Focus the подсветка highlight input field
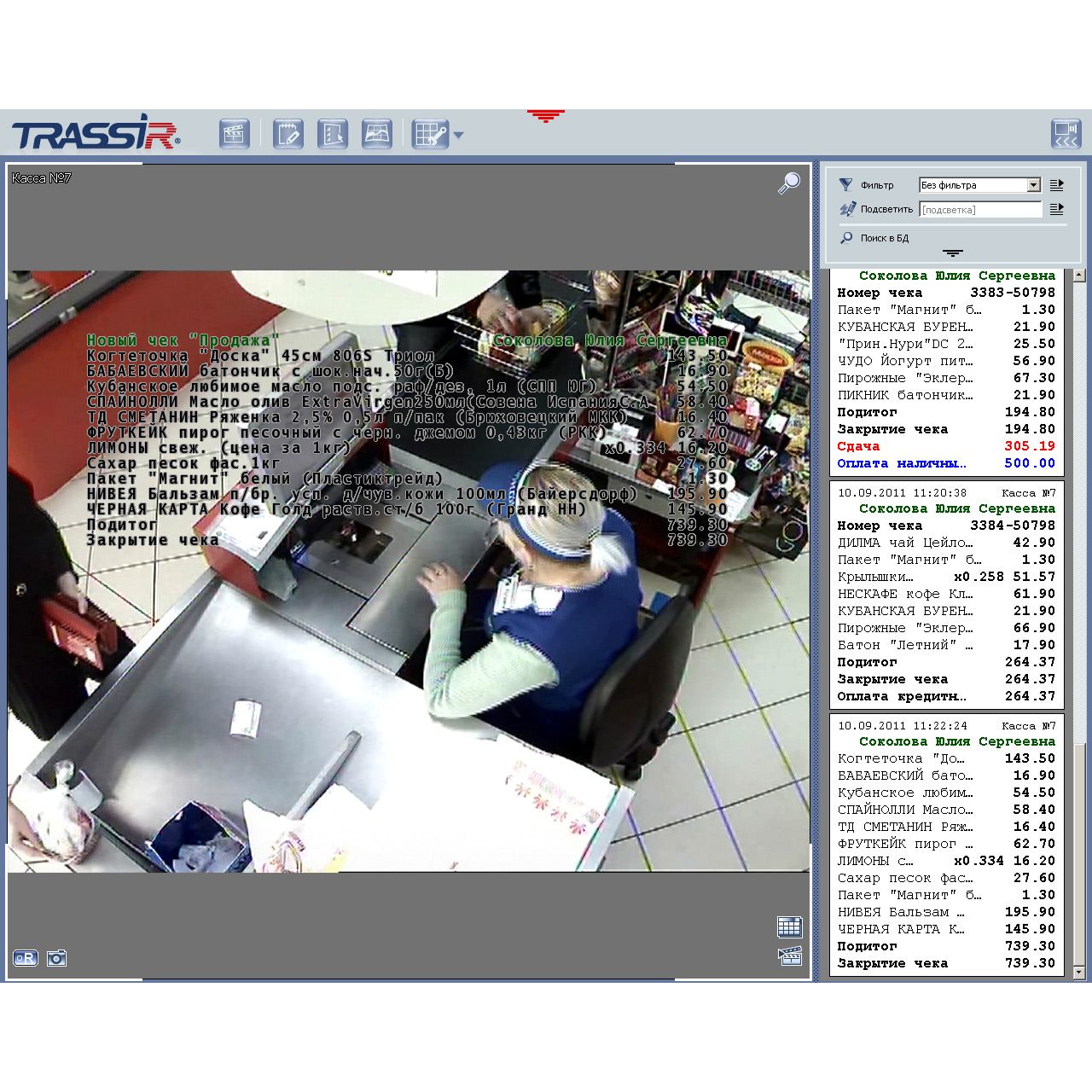The width and height of the screenshot is (1092, 1092). click(x=980, y=209)
